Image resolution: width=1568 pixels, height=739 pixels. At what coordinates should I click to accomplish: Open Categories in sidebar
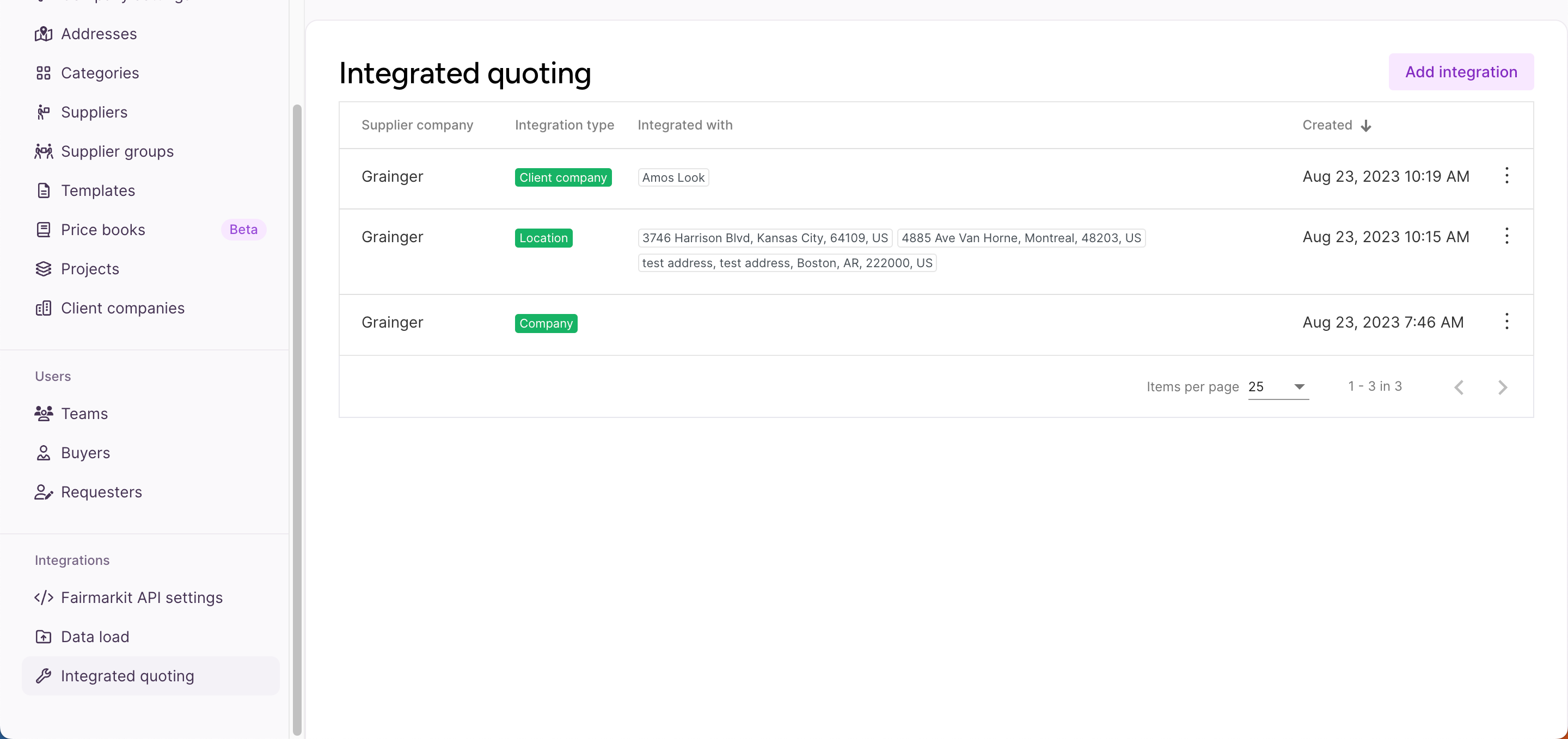150,73
